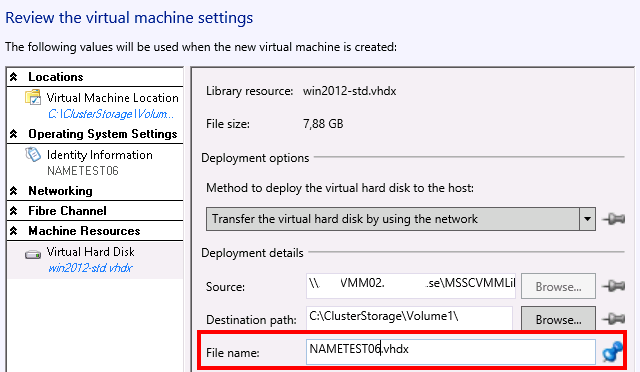The height and width of the screenshot is (372, 640).
Task: Click the Deployment details group label
Action: (x=252, y=253)
